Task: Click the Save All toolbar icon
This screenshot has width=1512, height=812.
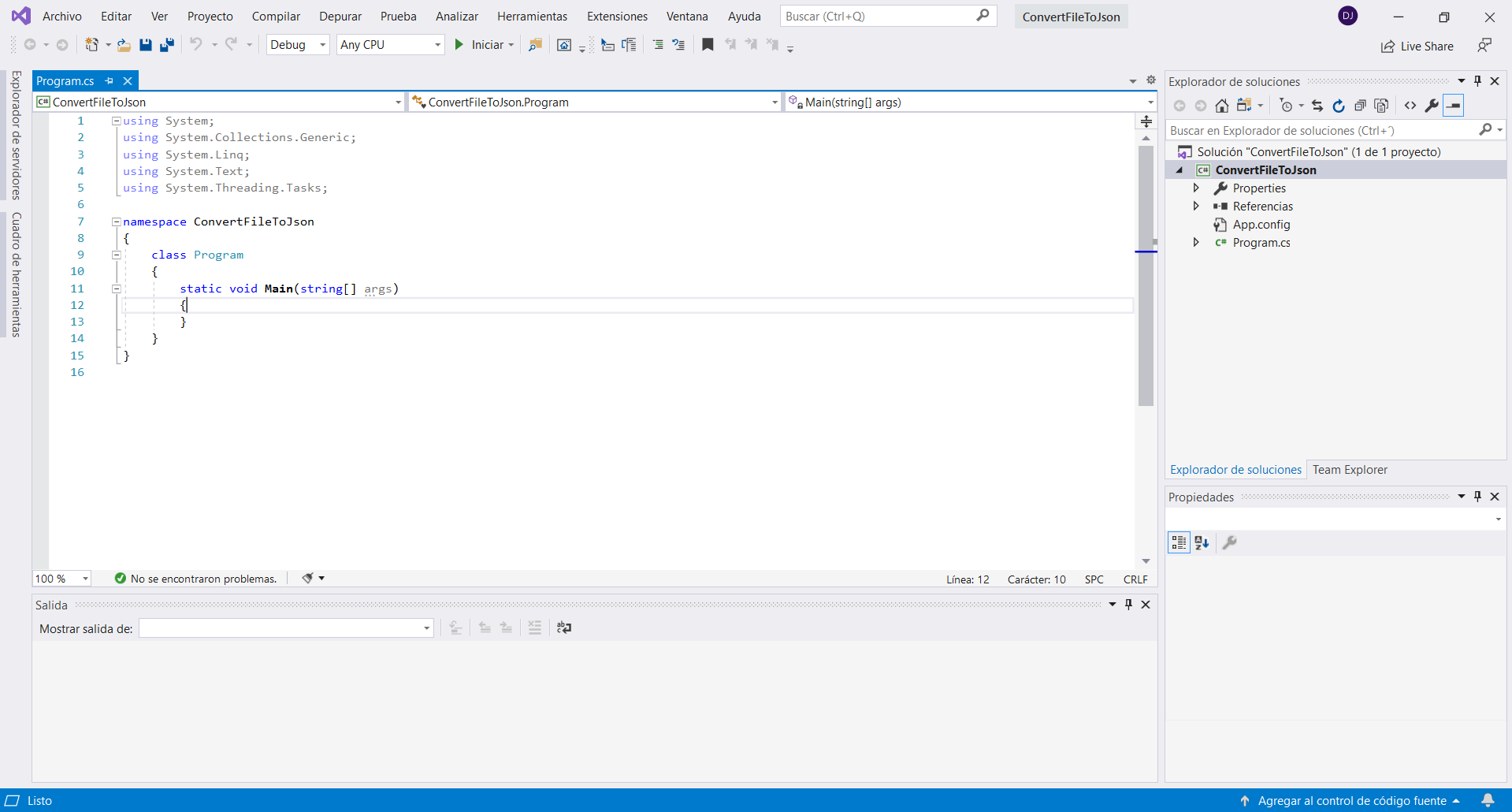Action: pos(167,45)
